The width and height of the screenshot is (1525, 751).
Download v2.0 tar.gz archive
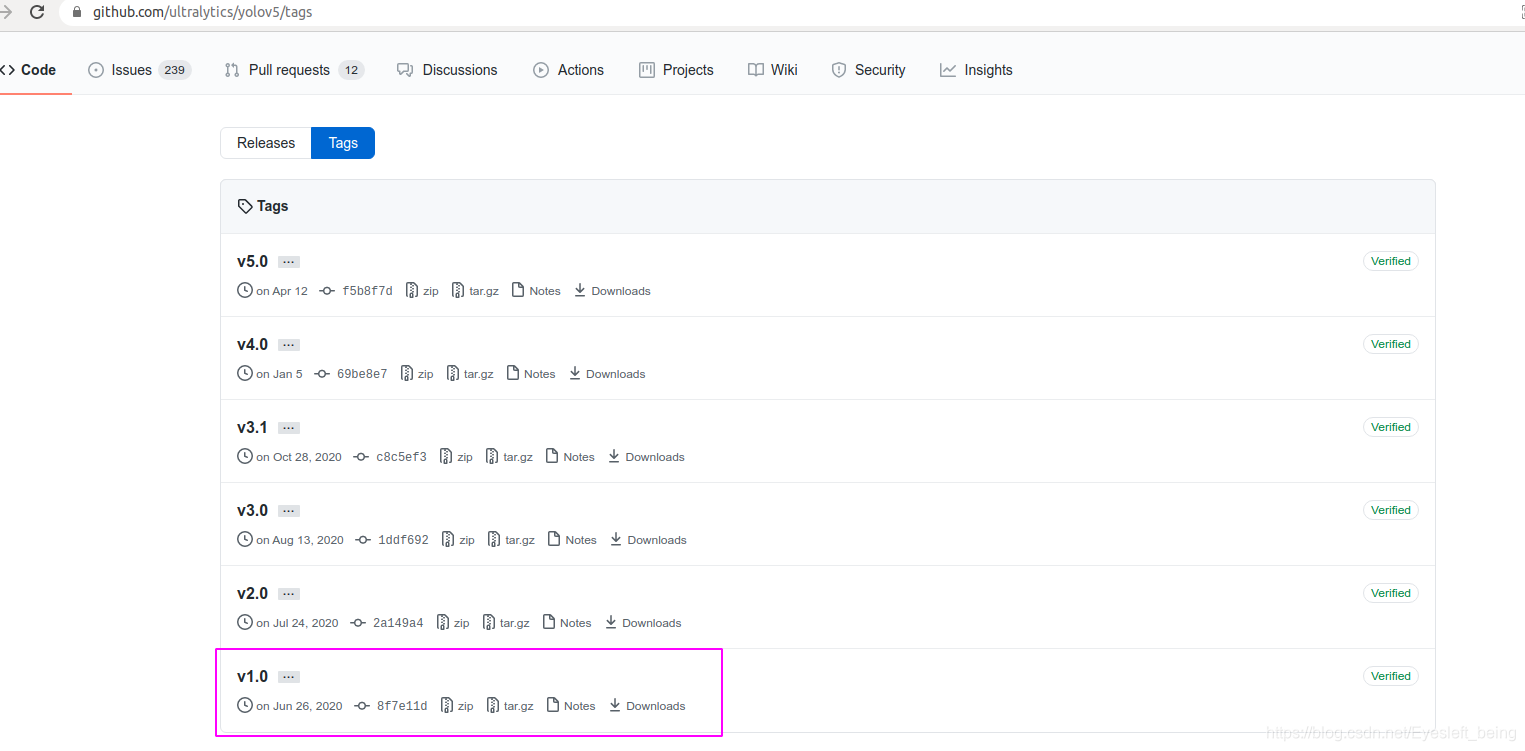point(506,623)
